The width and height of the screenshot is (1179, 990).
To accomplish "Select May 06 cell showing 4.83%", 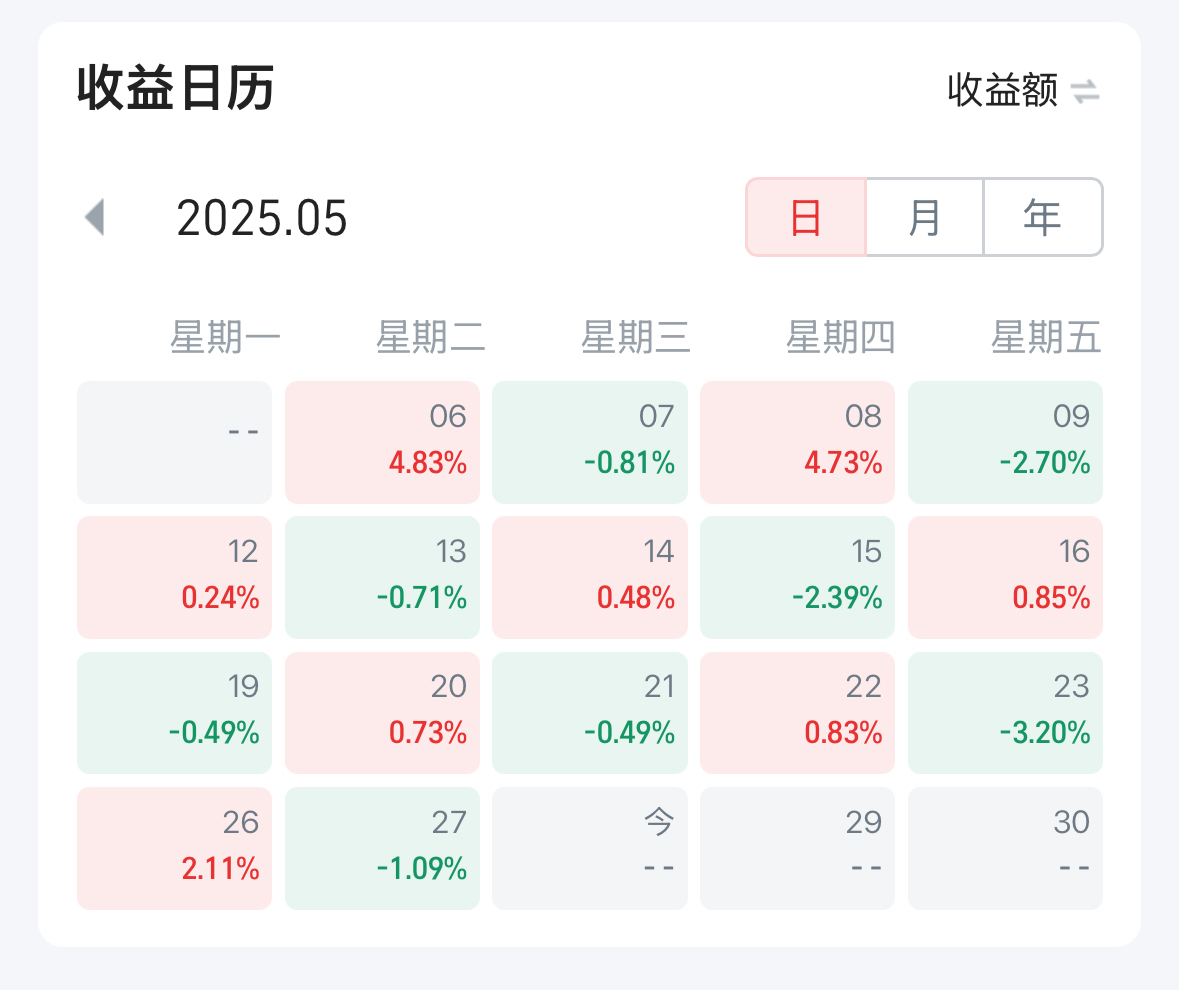I will 383,443.
